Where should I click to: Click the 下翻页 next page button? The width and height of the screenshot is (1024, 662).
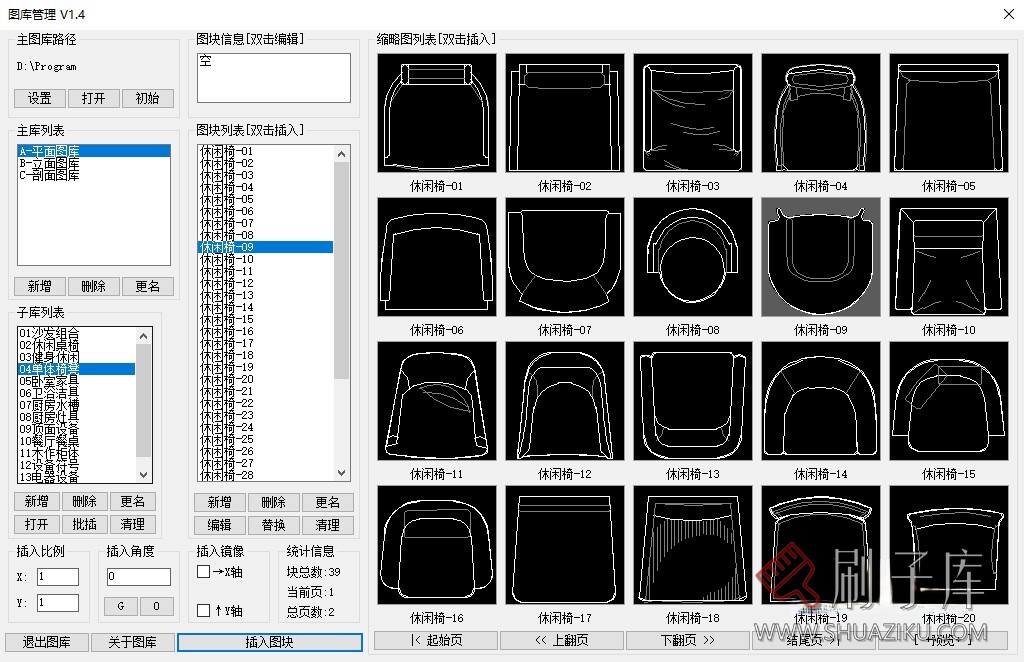pos(688,640)
